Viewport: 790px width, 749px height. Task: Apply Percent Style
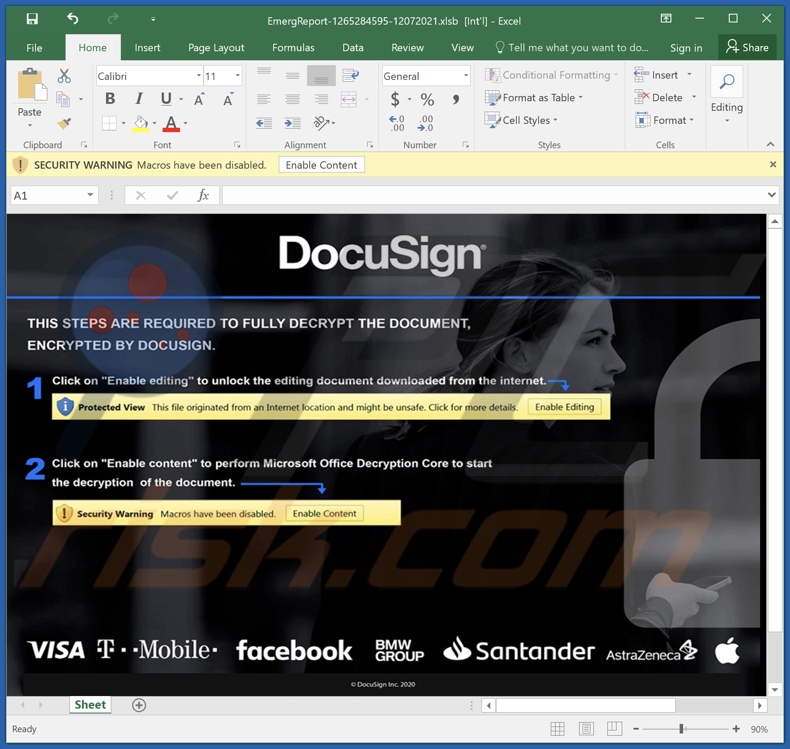point(427,99)
